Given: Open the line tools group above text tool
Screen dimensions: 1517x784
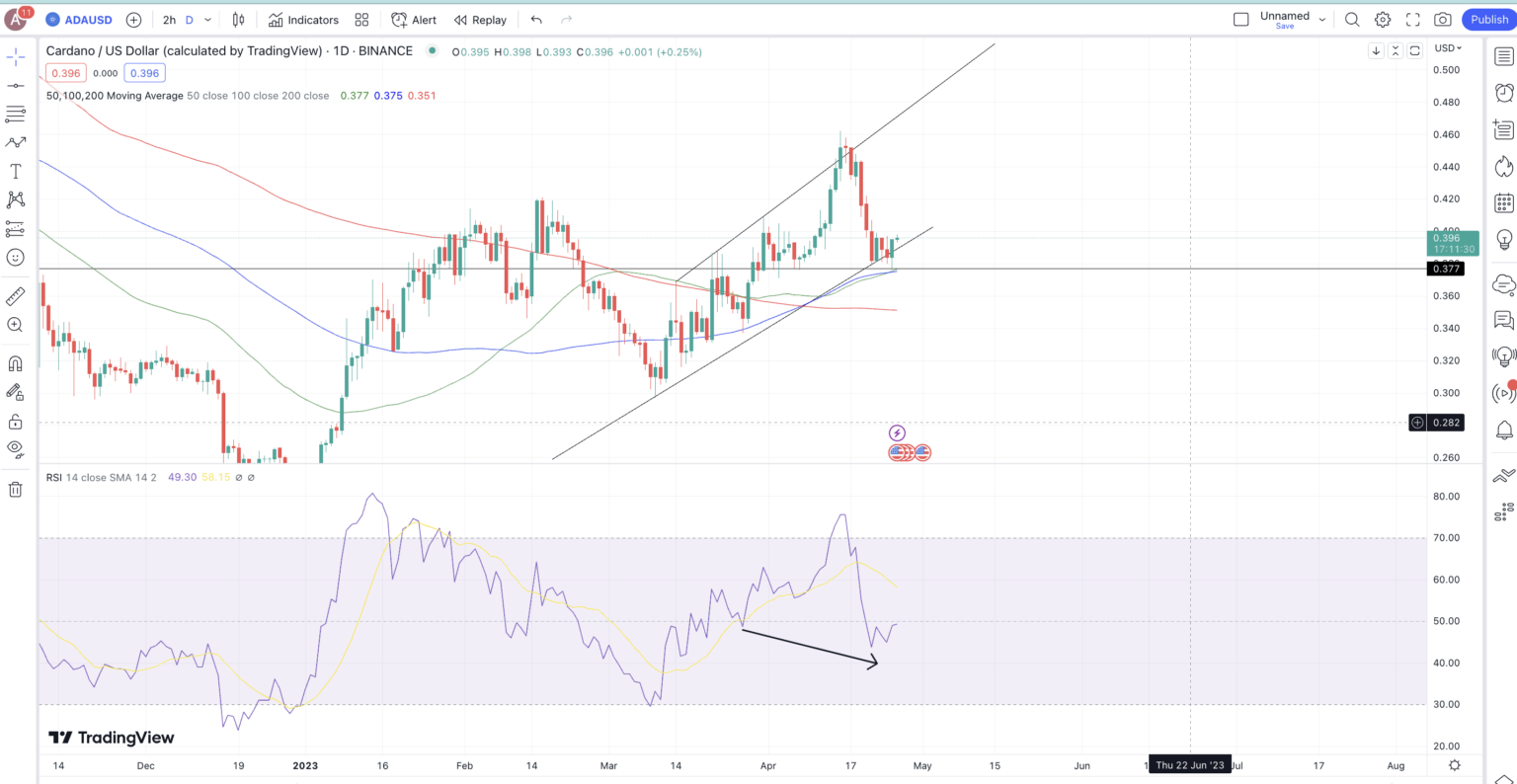Looking at the screenshot, I should coord(16,143).
